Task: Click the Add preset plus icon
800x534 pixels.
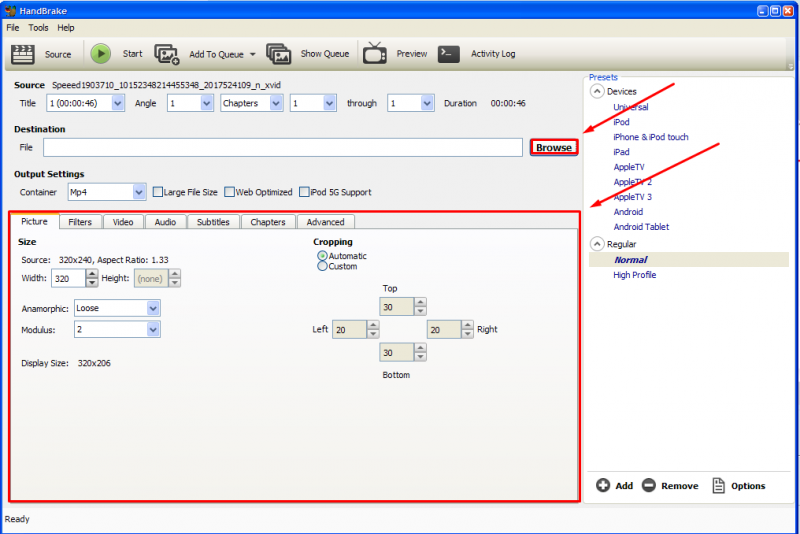Action: pos(603,486)
